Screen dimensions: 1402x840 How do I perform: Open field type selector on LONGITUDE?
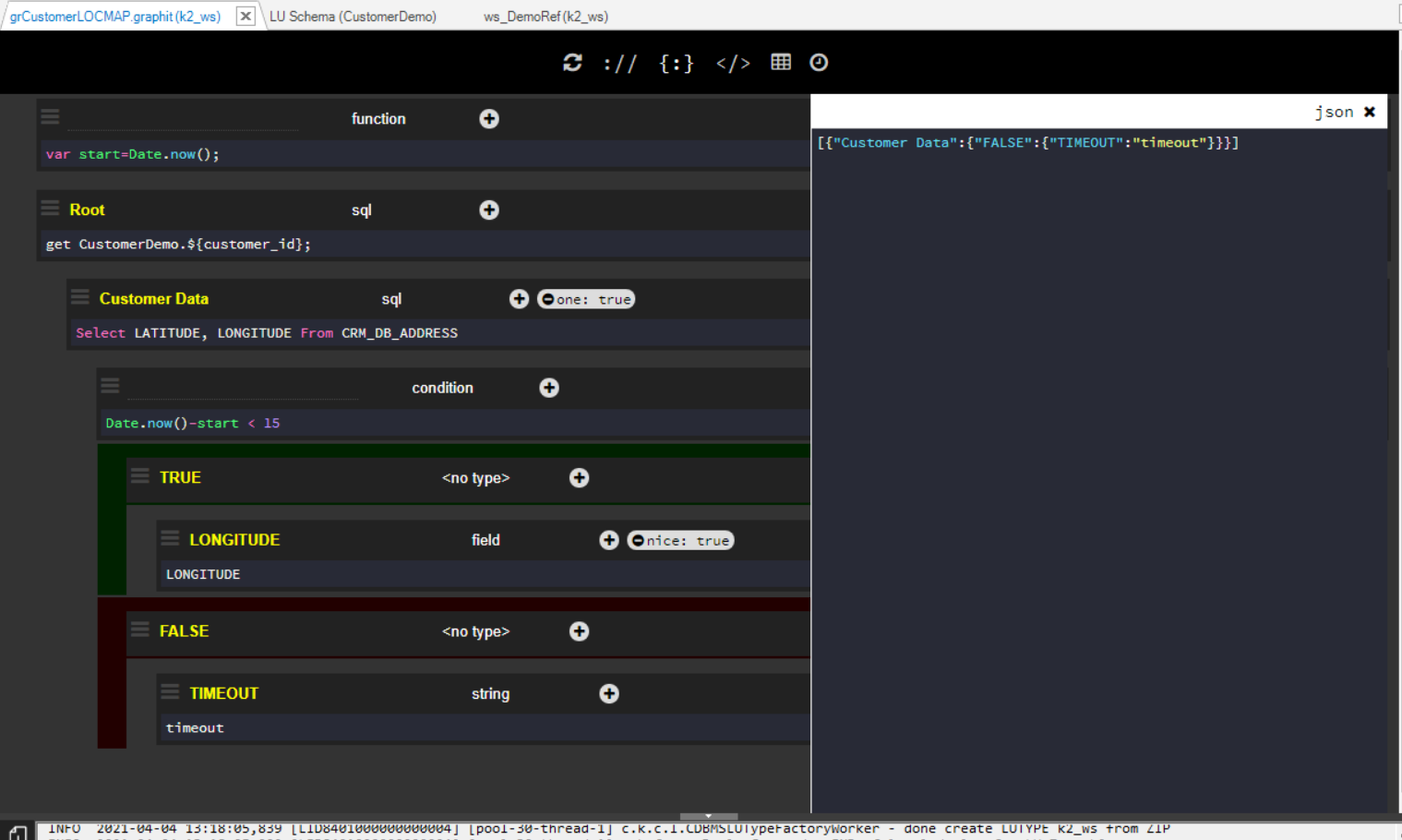pos(485,540)
